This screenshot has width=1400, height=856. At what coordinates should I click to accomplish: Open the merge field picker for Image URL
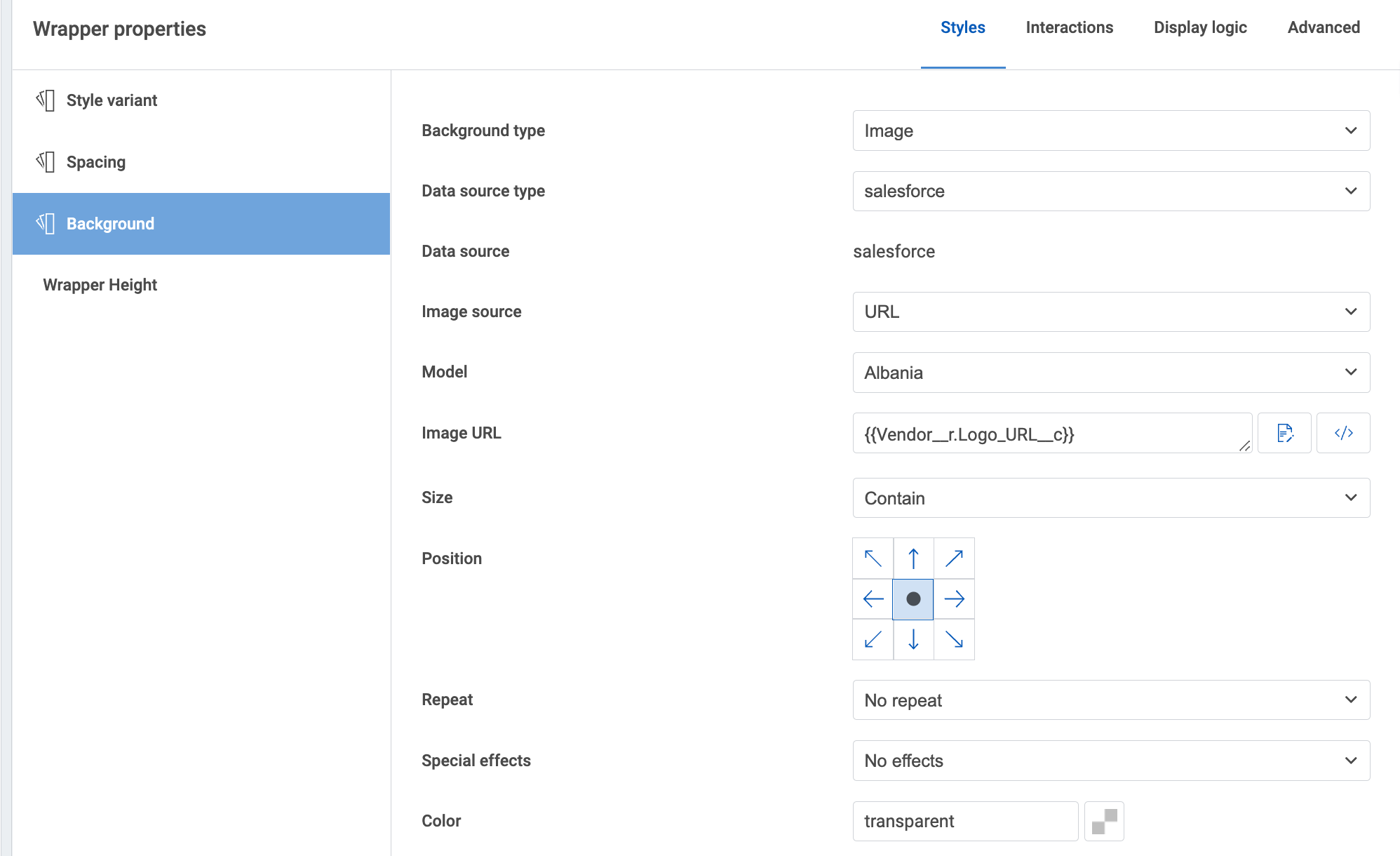(1284, 433)
